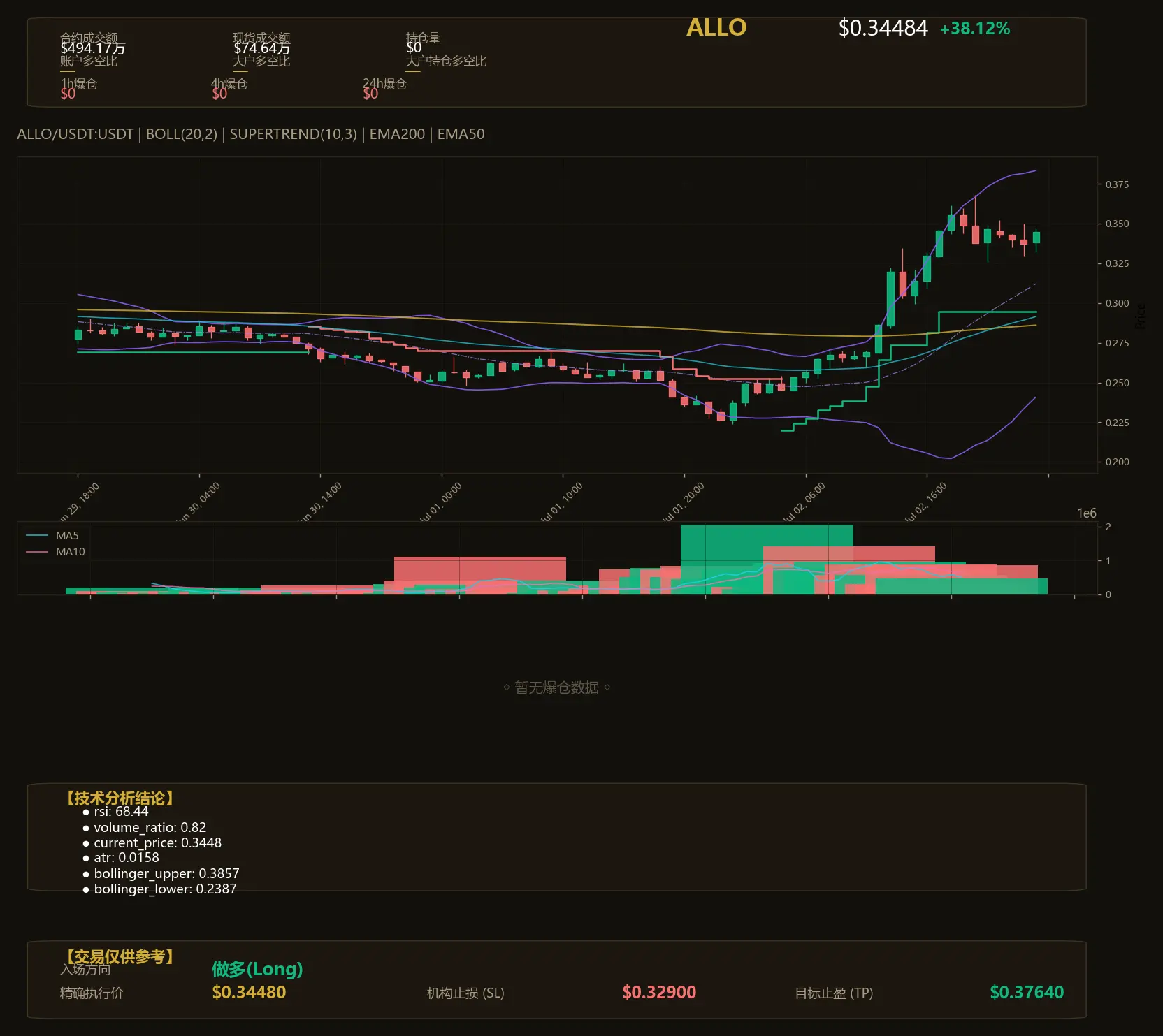Viewport: 1163px width, 1036px height.
Task: Click the MA5 legend line marker
Action: coord(37,536)
